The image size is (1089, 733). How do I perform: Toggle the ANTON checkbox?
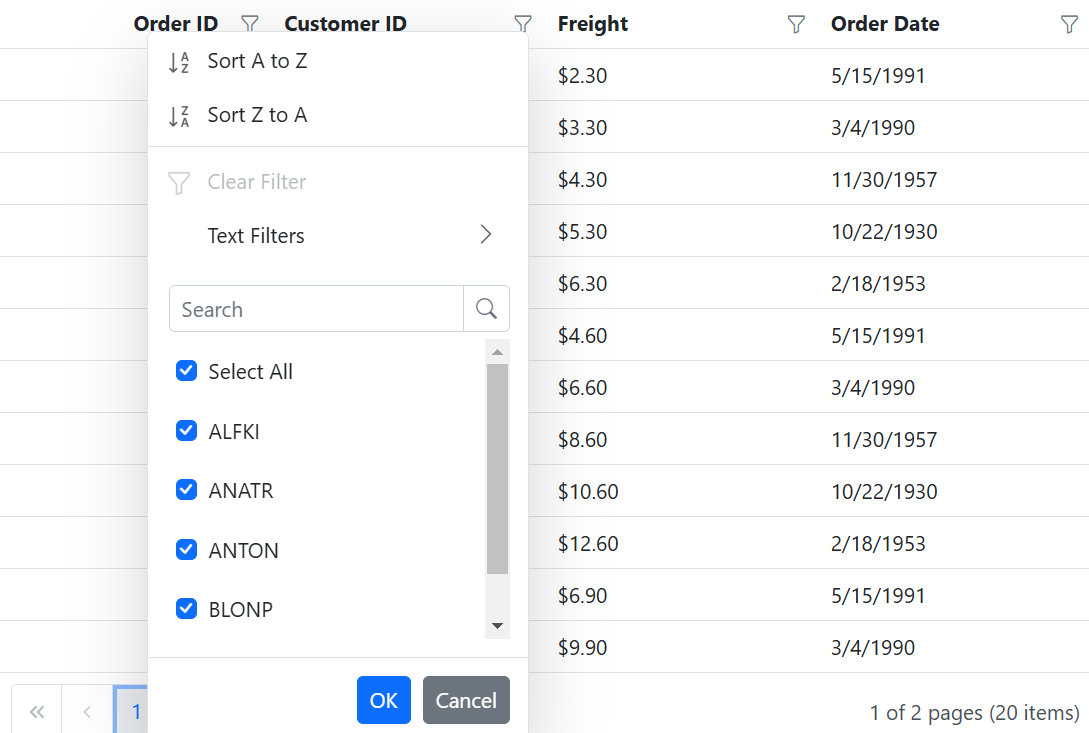pos(186,550)
